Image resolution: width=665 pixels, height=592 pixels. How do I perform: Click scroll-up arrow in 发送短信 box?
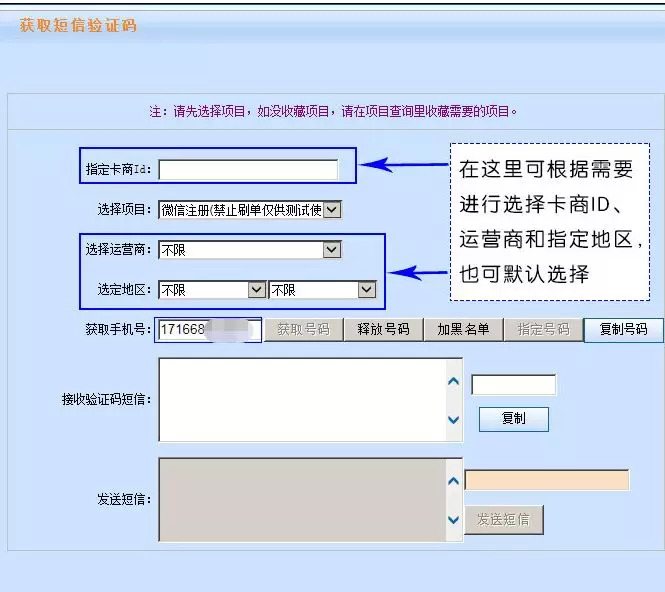[454, 481]
